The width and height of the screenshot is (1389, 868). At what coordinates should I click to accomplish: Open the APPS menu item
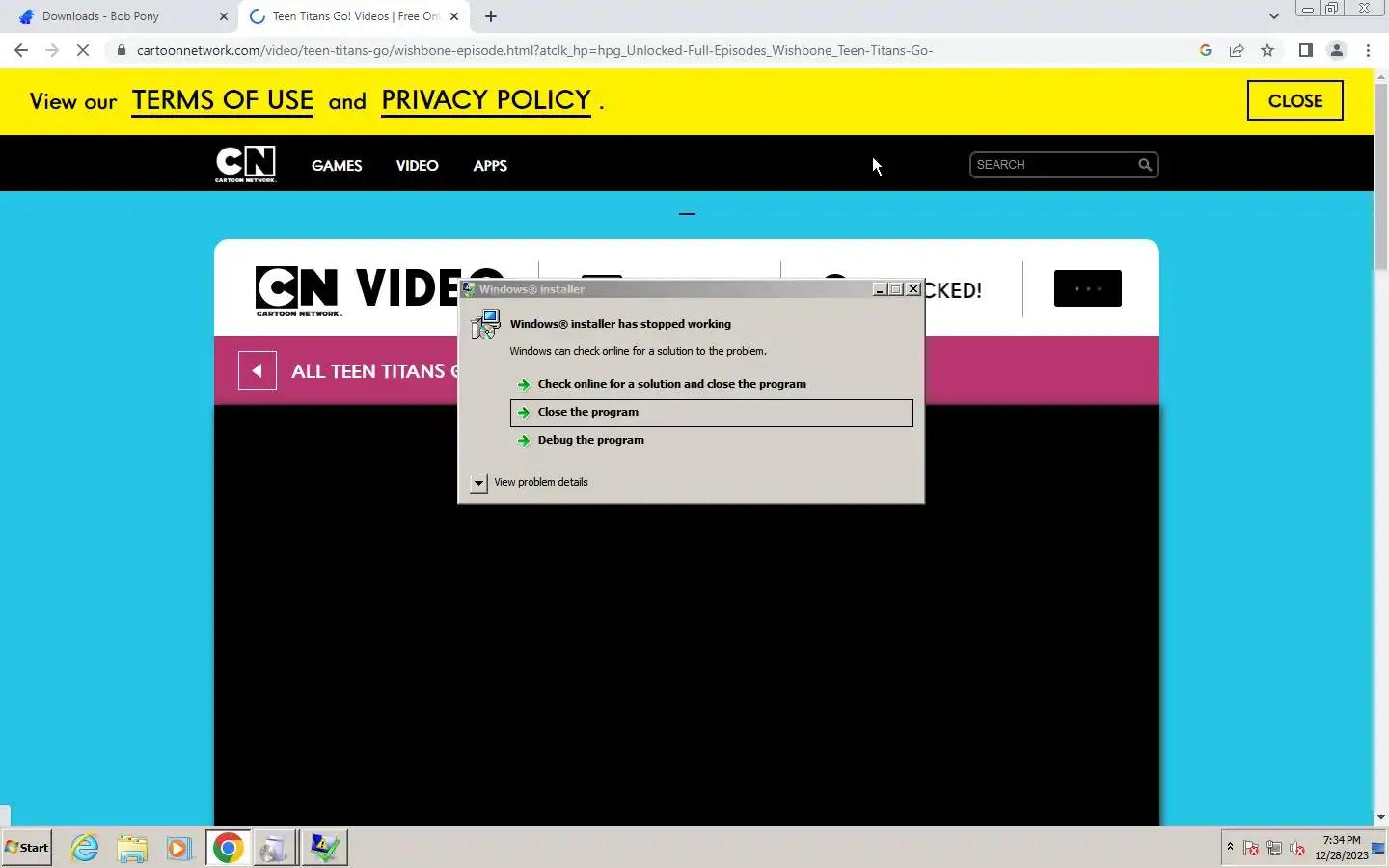pos(490,166)
